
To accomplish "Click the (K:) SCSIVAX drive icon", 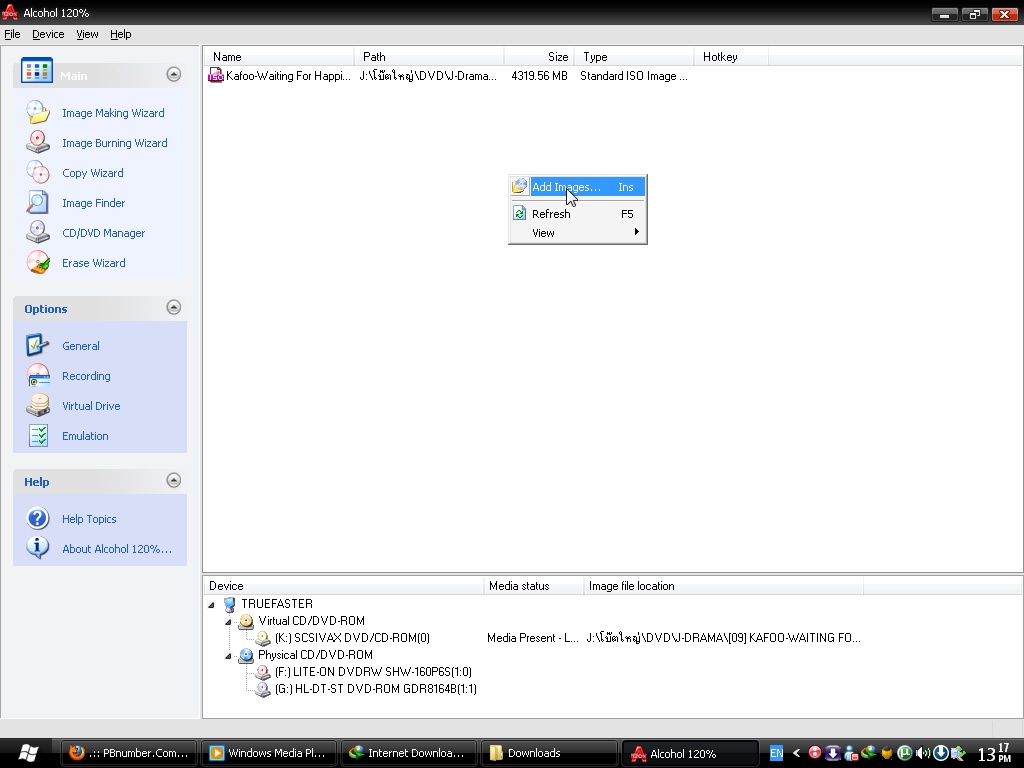I will [263, 638].
